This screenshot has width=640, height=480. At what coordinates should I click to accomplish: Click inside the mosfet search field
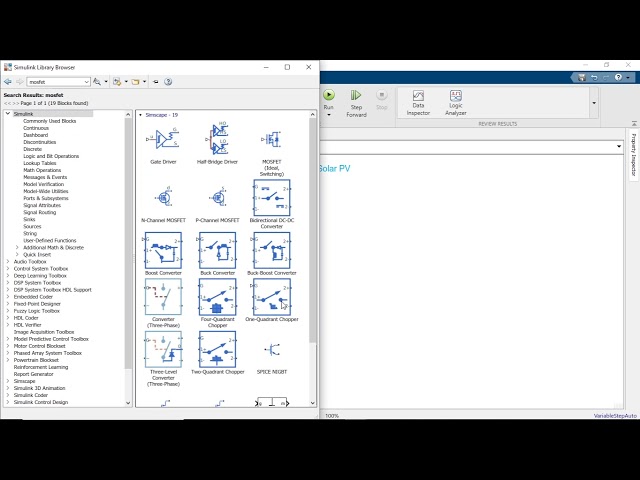coord(55,82)
